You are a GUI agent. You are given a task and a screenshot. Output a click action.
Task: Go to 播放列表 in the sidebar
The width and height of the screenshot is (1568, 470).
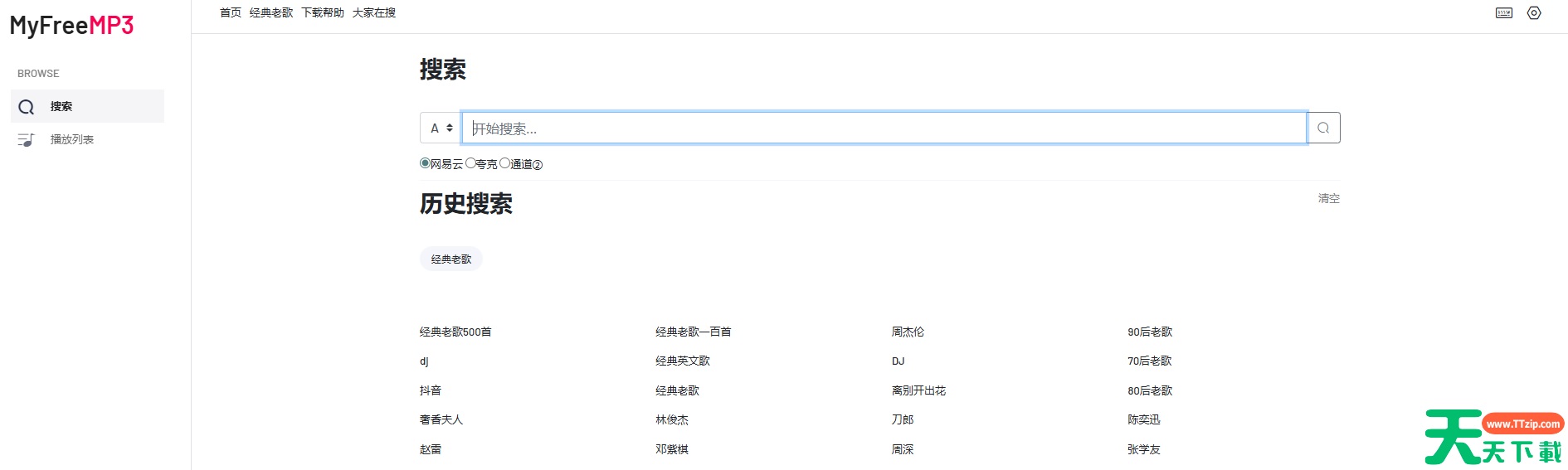(72, 140)
